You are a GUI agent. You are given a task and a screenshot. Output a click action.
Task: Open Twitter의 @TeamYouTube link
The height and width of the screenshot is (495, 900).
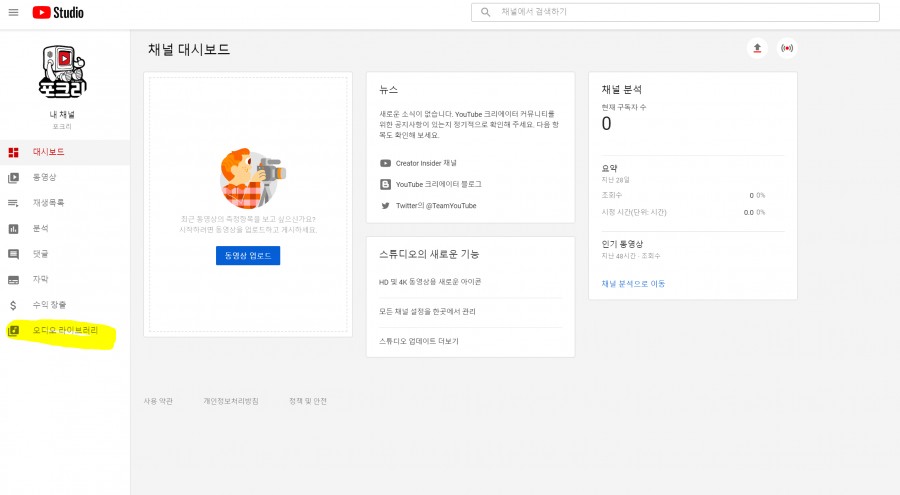click(x=436, y=206)
